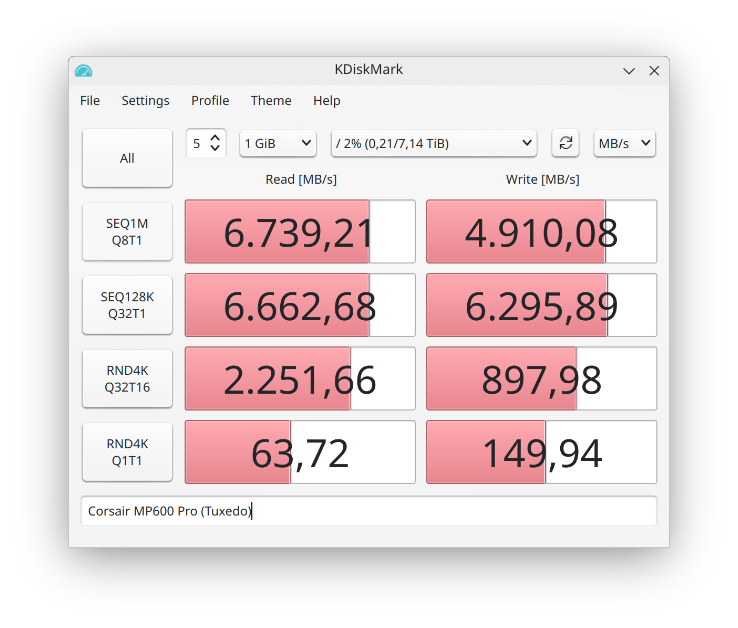This screenshot has height=628, width=738.
Task: Click the refresh storage list icon
Action: click(x=565, y=143)
